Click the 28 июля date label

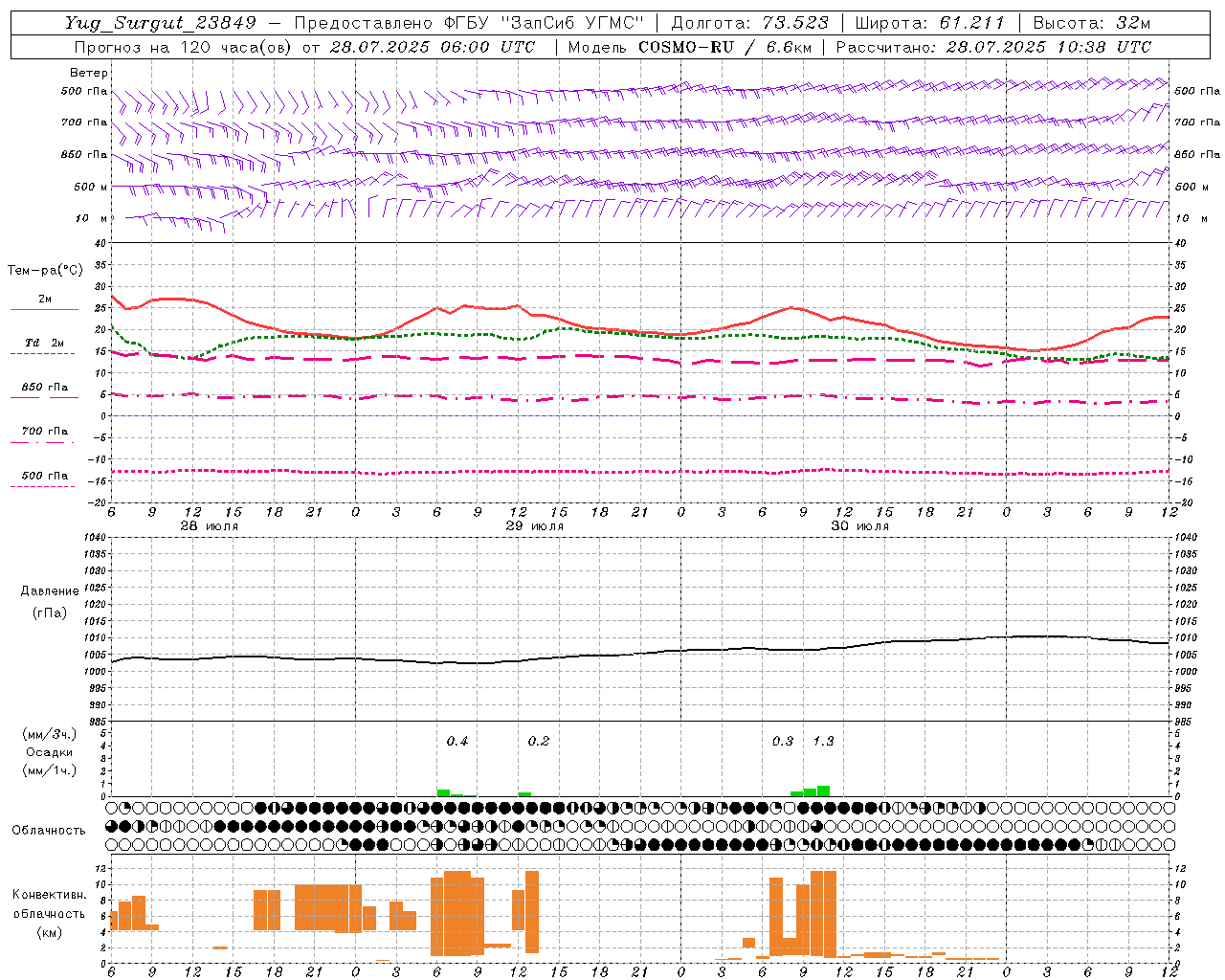tap(210, 526)
